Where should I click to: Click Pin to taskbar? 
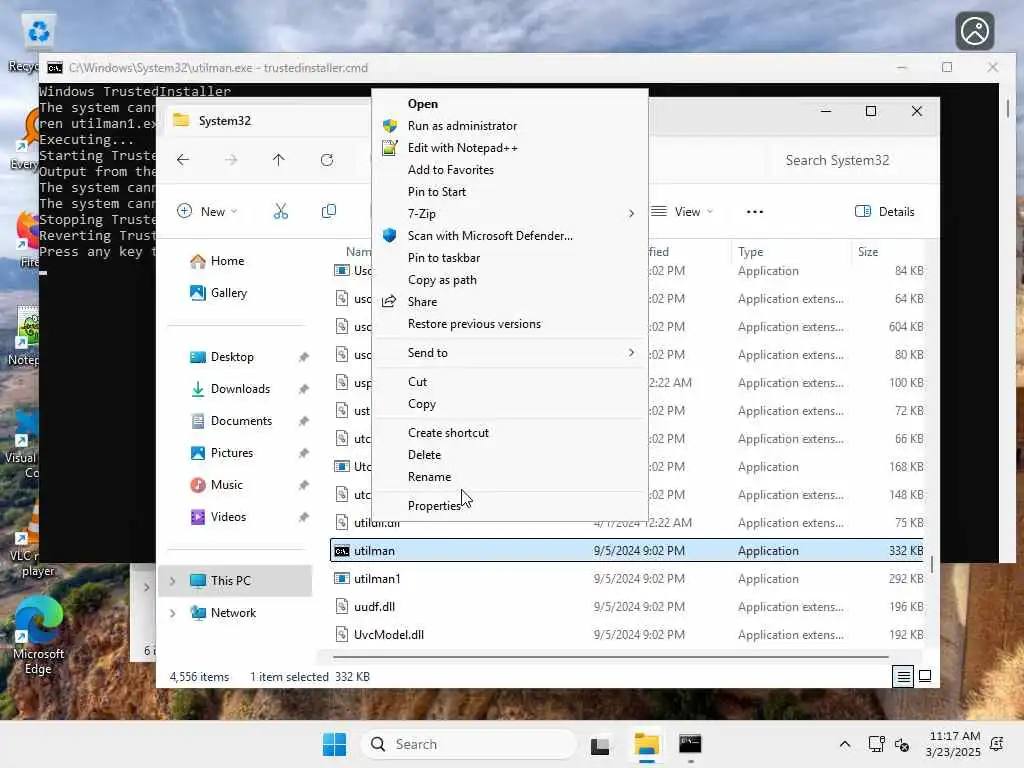click(x=443, y=258)
